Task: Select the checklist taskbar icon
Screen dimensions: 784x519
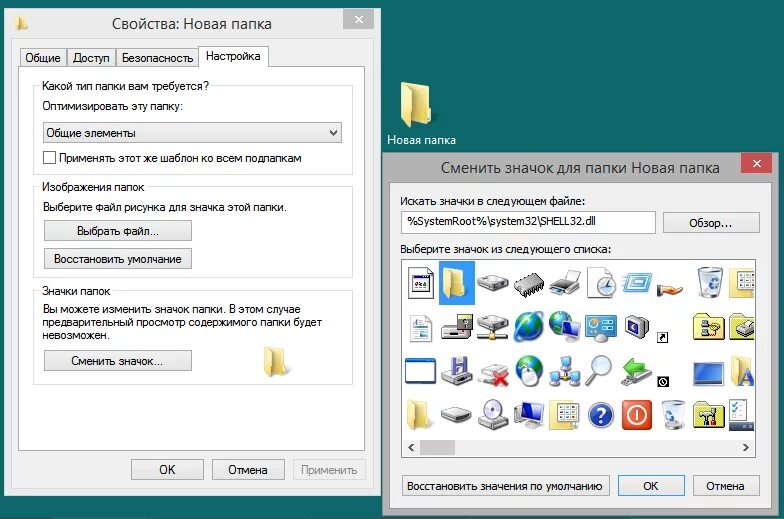Action: tap(741, 415)
